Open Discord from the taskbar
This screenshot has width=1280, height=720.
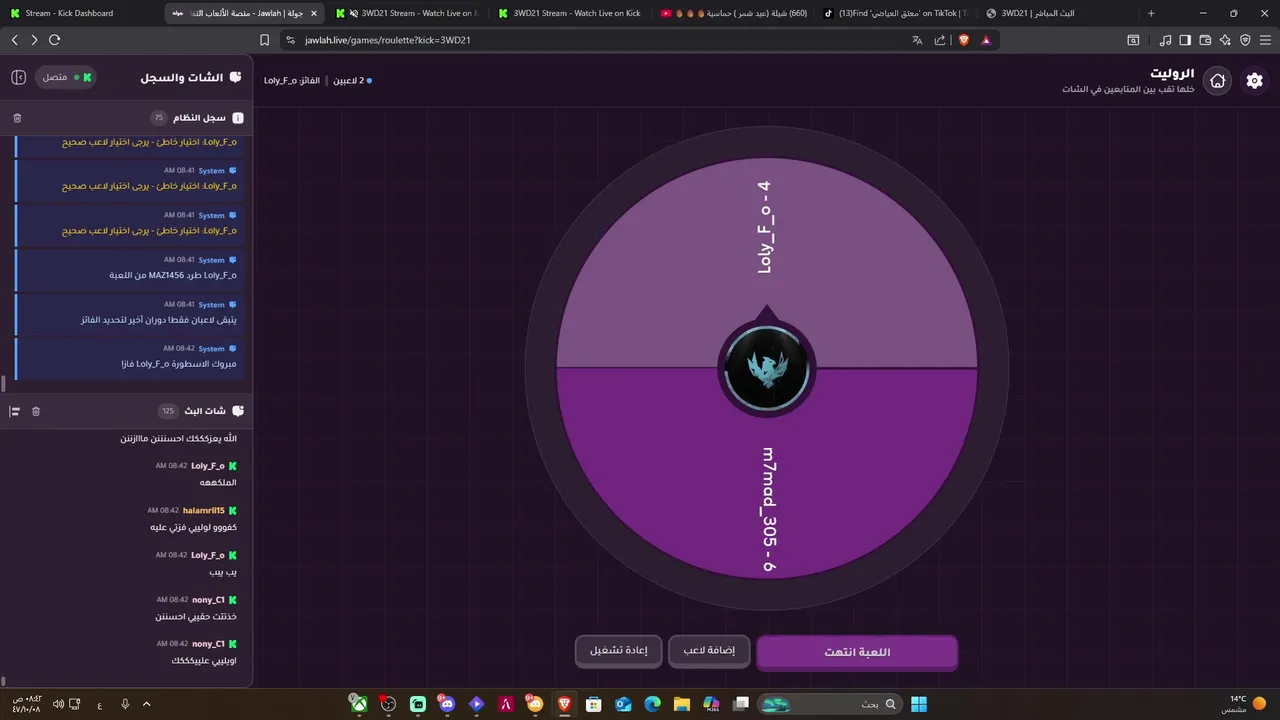click(446, 704)
